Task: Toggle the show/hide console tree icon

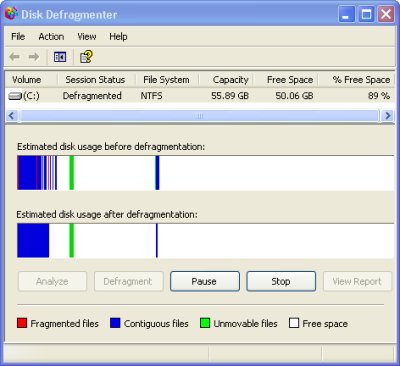Action: [x=60, y=57]
